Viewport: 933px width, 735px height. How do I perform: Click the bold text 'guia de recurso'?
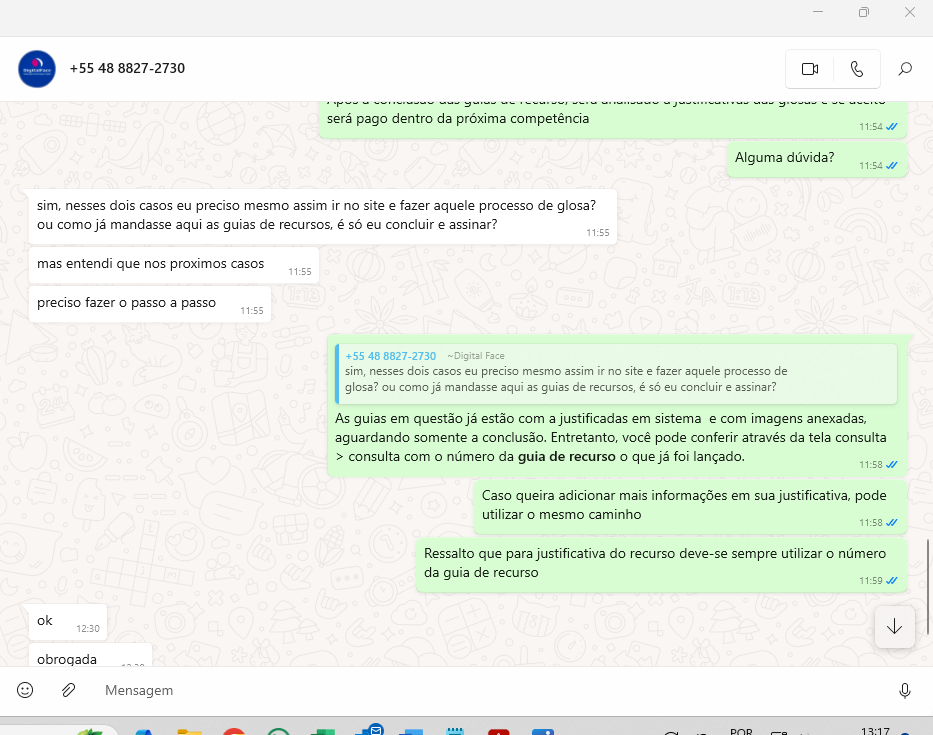coord(566,456)
